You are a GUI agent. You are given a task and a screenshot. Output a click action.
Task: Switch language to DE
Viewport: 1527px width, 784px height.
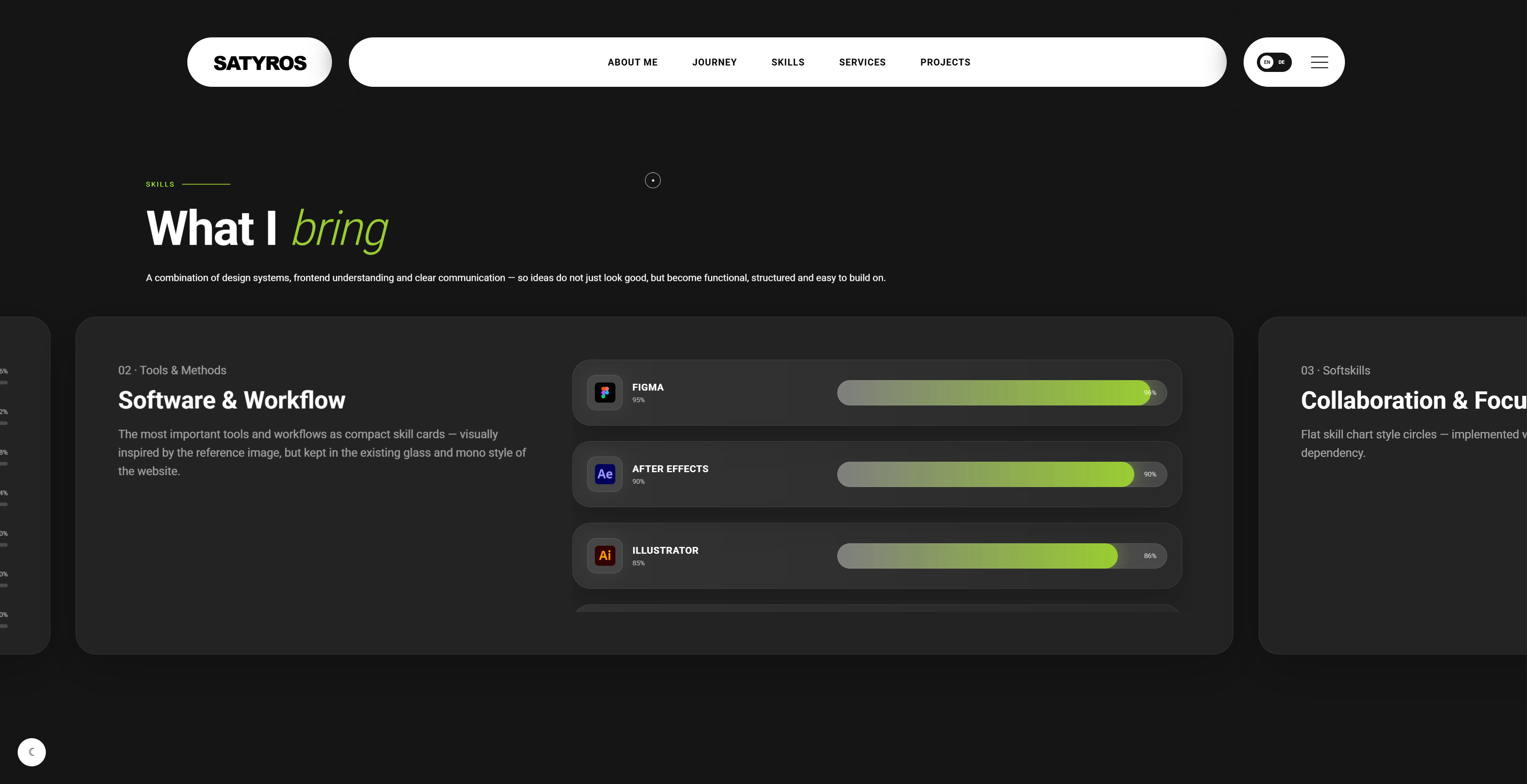pyautogui.click(x=1281, y=62)
